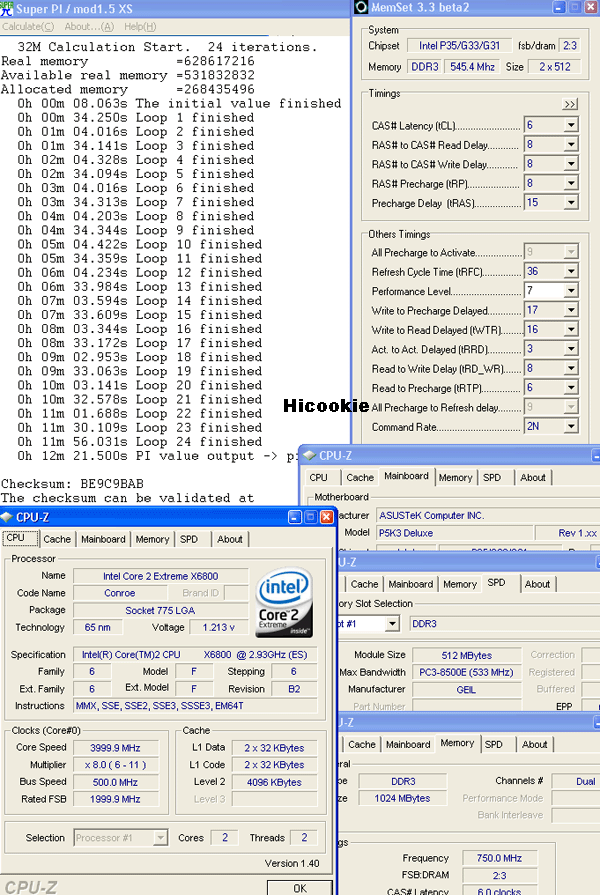This screenshot has width=600, height=895.
Task: Select SPD tab in Memory CPU-Z window
Action: click(494, 744)
